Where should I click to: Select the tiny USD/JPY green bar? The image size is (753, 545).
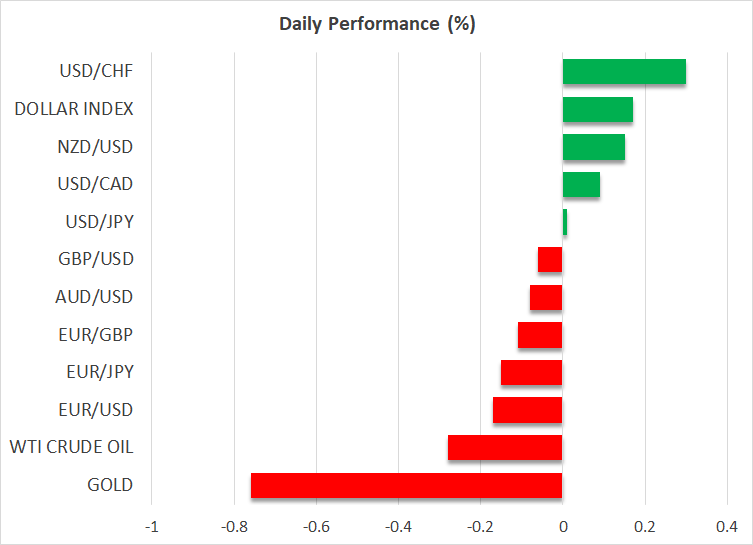click(x=565, y=222)
